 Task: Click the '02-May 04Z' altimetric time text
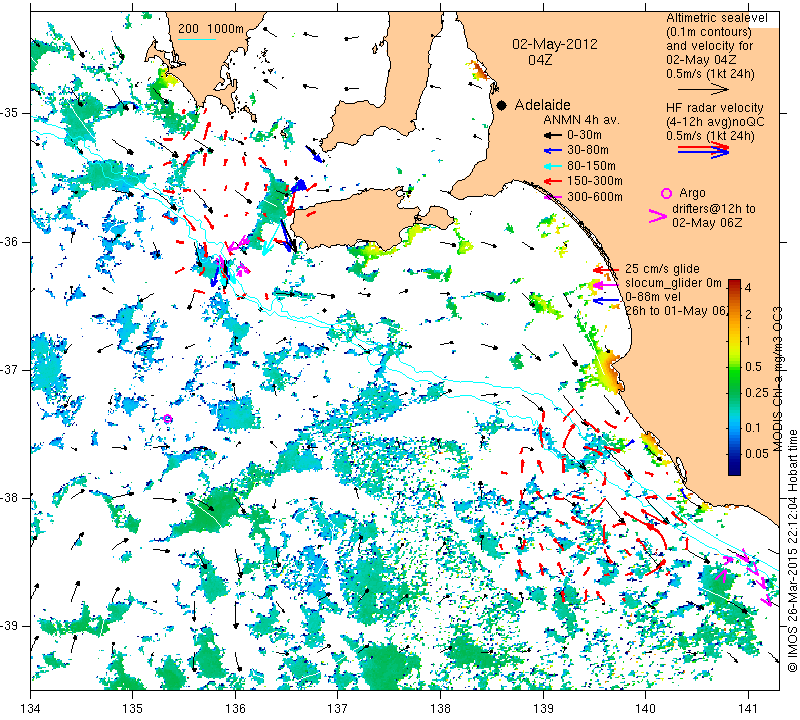click(x=701, y=60)
